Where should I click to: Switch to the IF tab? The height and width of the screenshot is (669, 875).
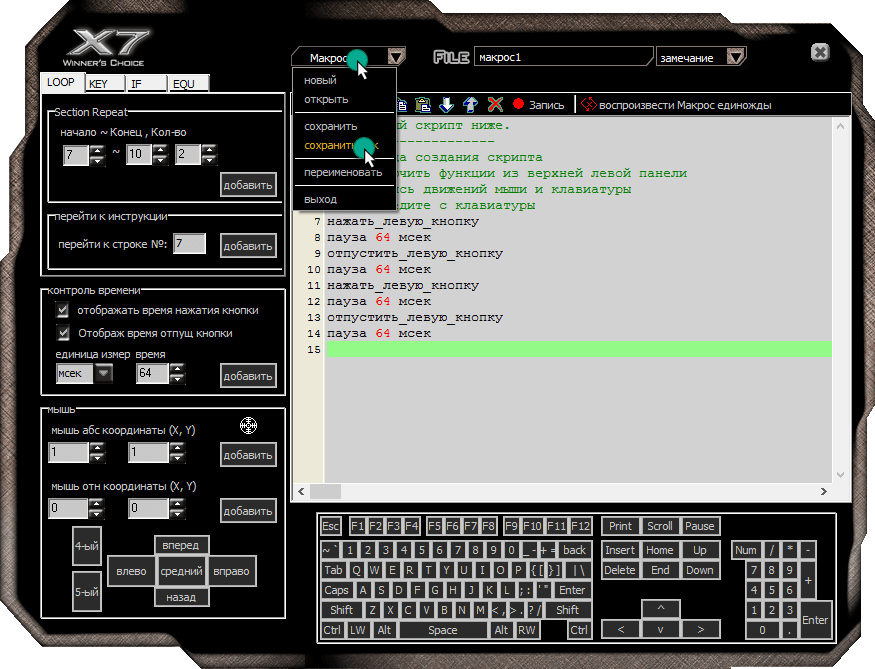tap(146, 84)
